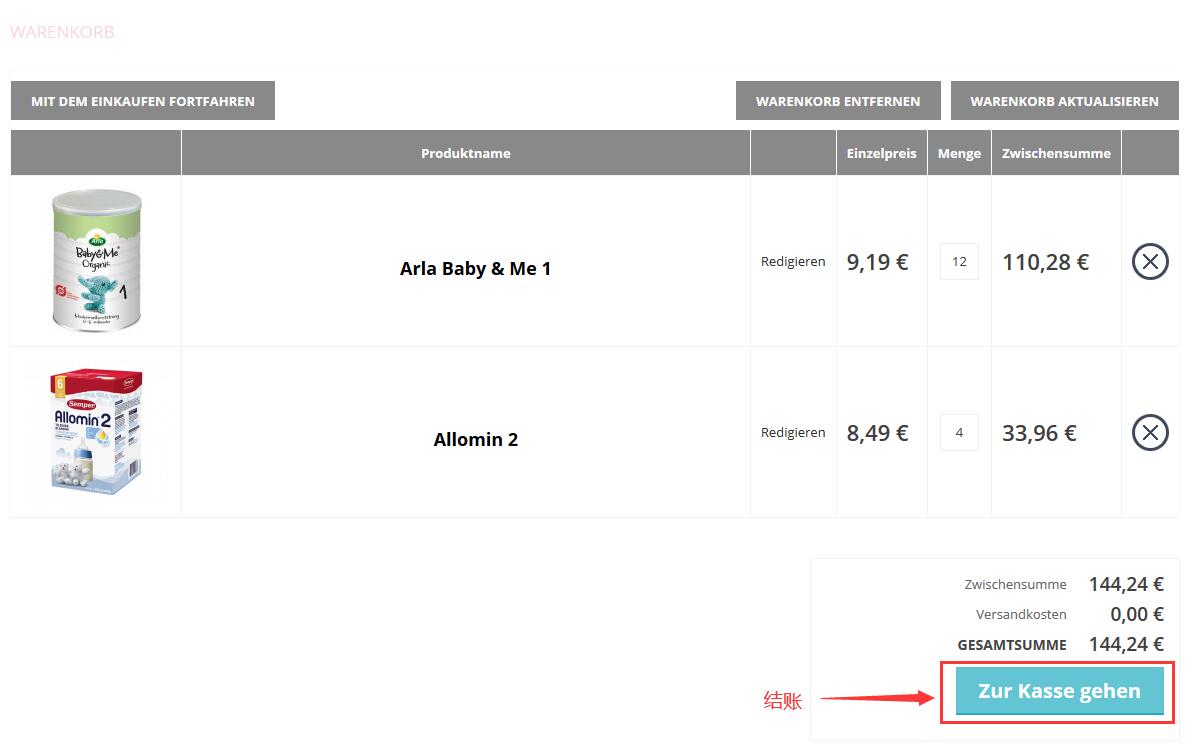Click Warenkorb aktualisieren button
This screenshot has height=756, width=1197.
point(1064,101)
